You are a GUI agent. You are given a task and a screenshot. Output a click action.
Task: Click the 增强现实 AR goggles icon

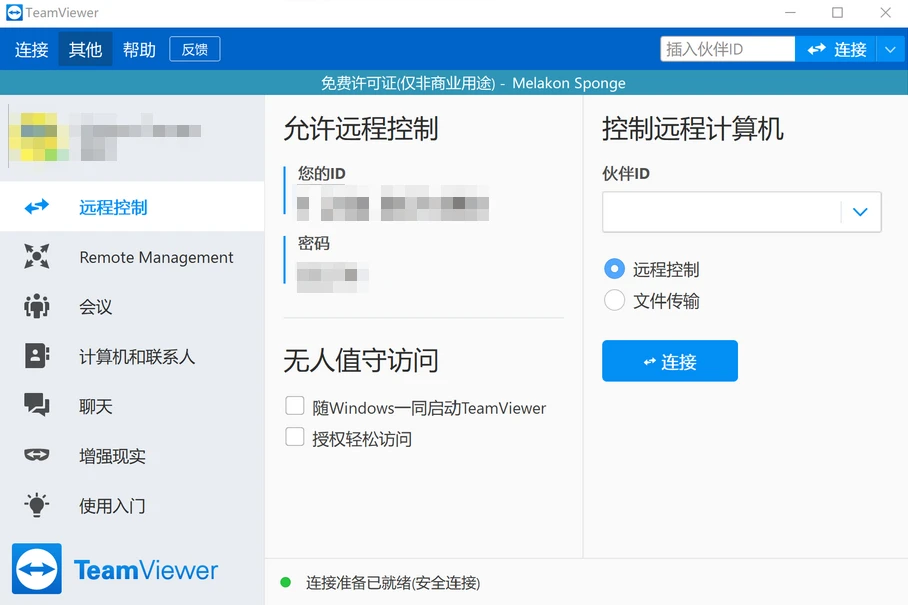36,455
